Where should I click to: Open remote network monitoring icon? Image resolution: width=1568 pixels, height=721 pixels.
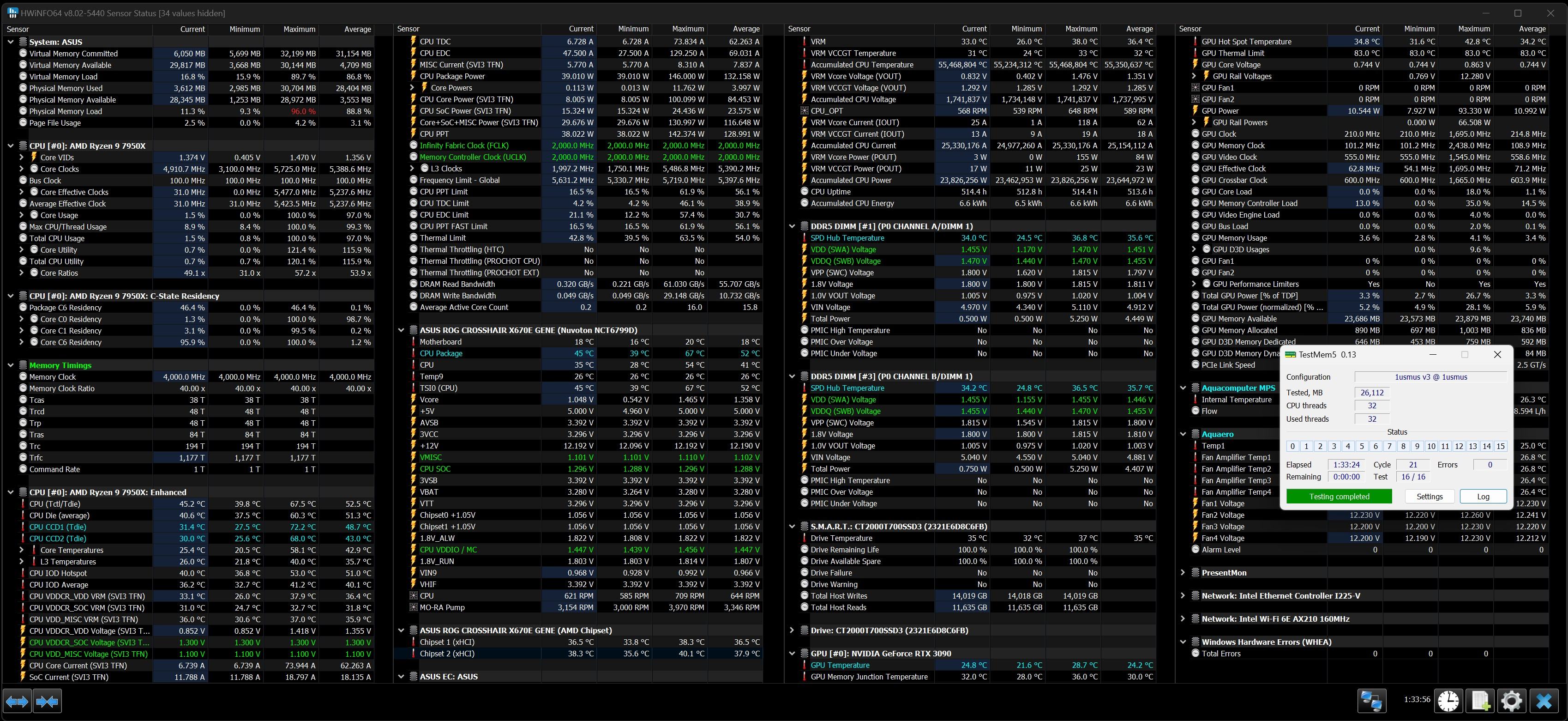1371,701
